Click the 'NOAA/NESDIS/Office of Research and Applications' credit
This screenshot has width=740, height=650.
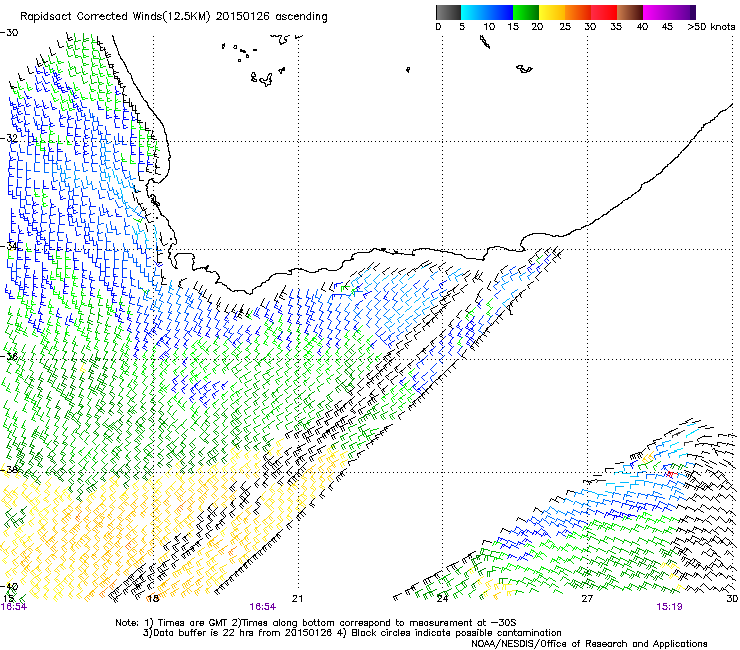click(x=589, y=644)
